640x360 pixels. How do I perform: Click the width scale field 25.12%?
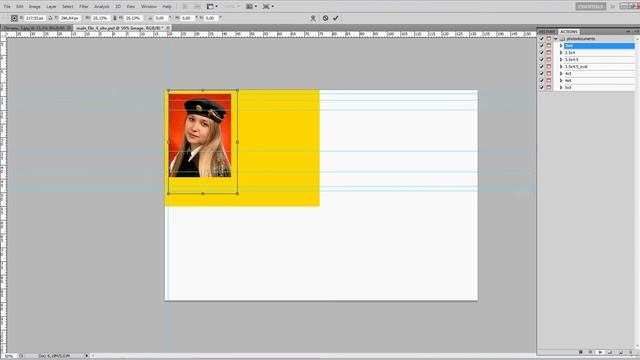tap(100, 18)
